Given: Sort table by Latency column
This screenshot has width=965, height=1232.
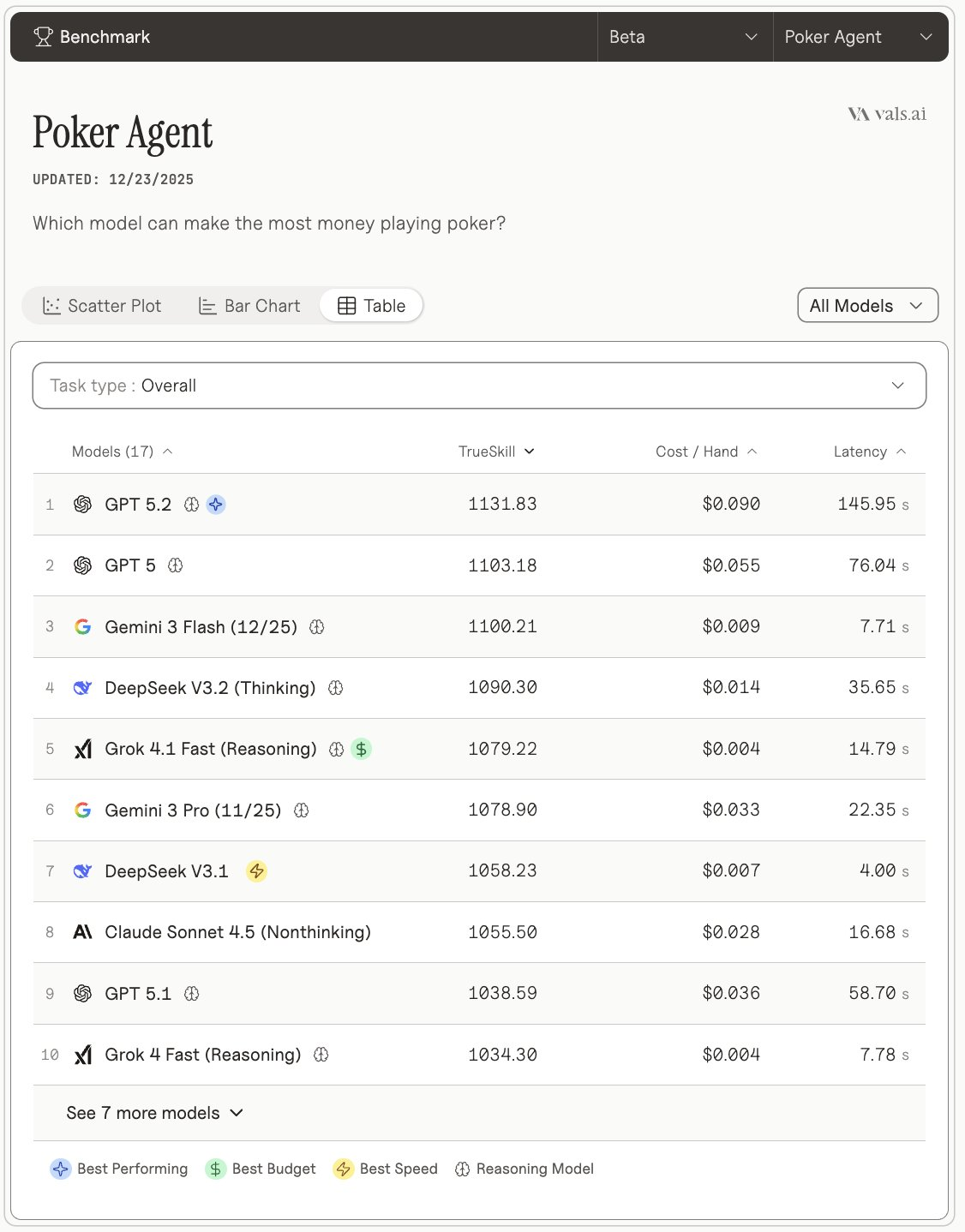Looking at the screenshot, I should click(869, 452).
